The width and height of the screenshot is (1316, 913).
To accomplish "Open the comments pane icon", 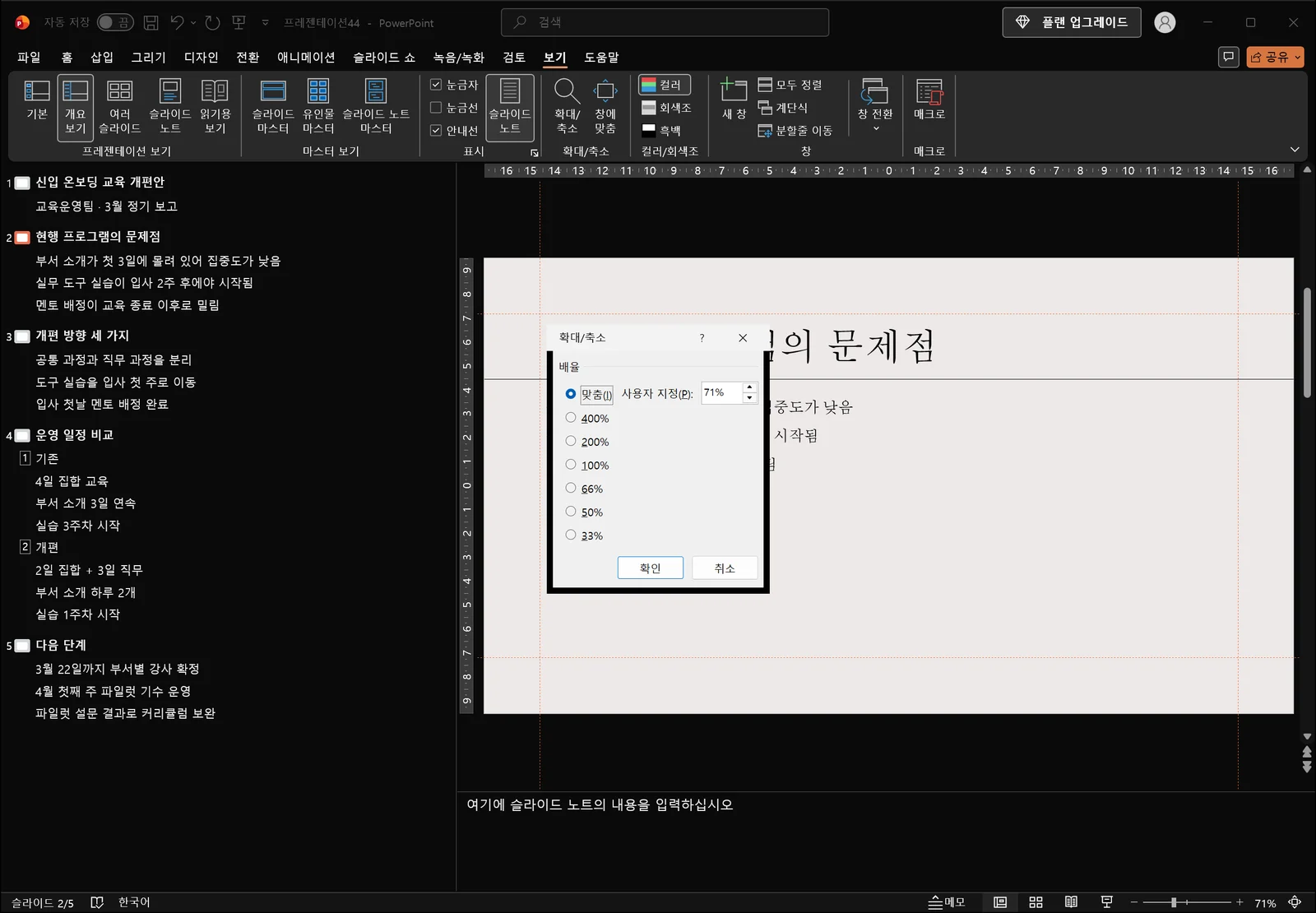I will (x=1229, y=57).
